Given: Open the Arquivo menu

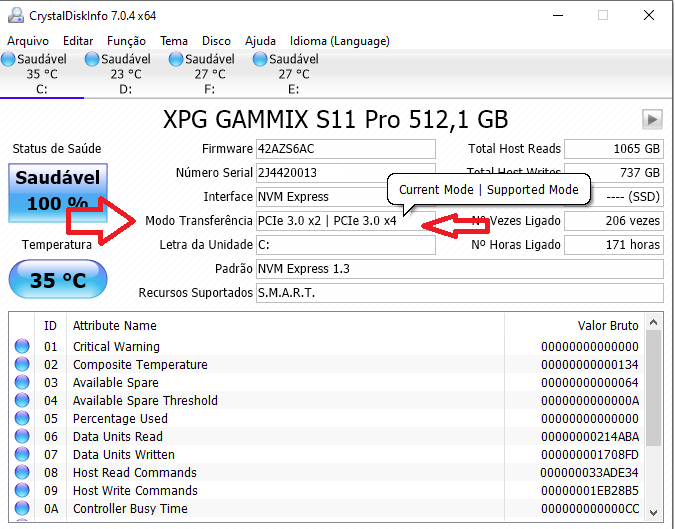Looking at the screenshot, I should click(28, 41).
